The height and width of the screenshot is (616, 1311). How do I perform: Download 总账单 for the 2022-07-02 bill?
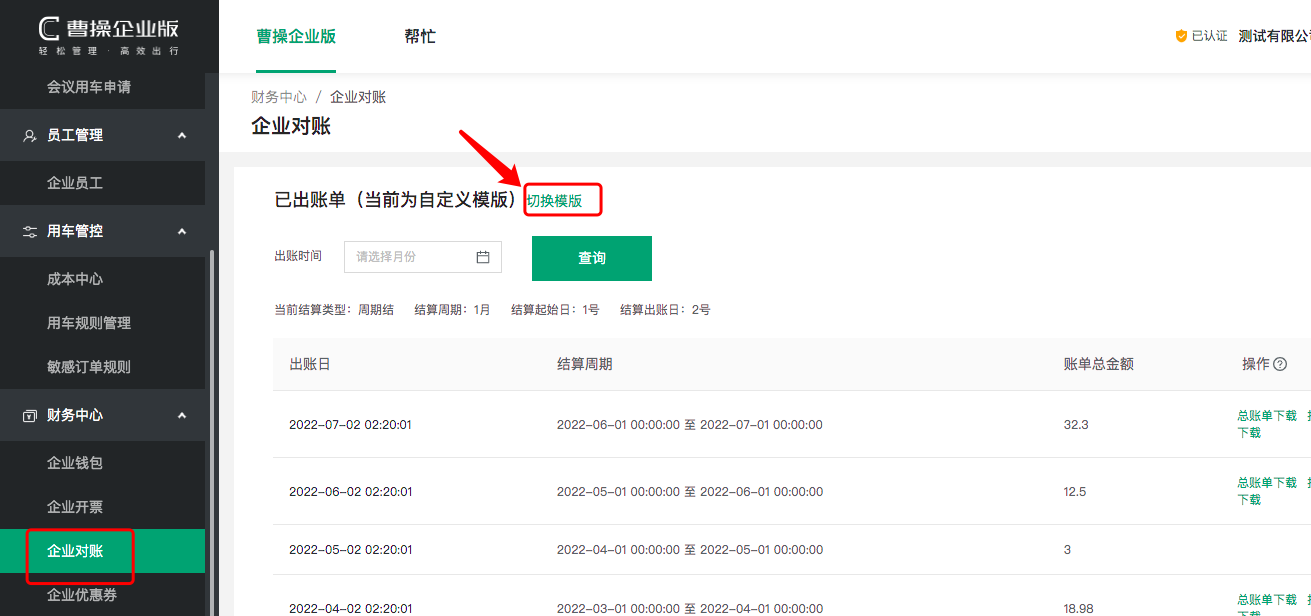(x=1267, y=416)
